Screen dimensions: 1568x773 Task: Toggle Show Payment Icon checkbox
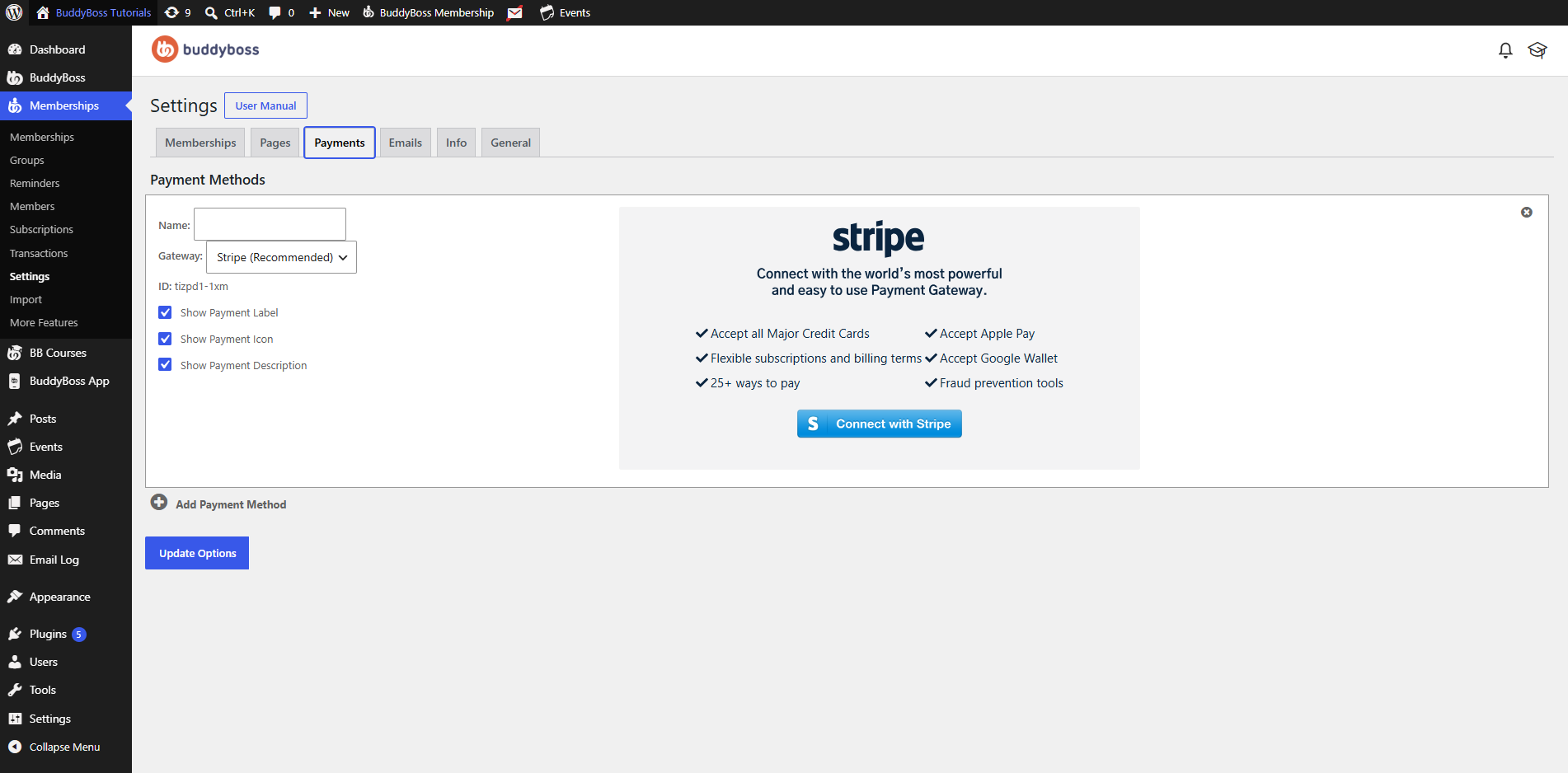tap(165, 339)
